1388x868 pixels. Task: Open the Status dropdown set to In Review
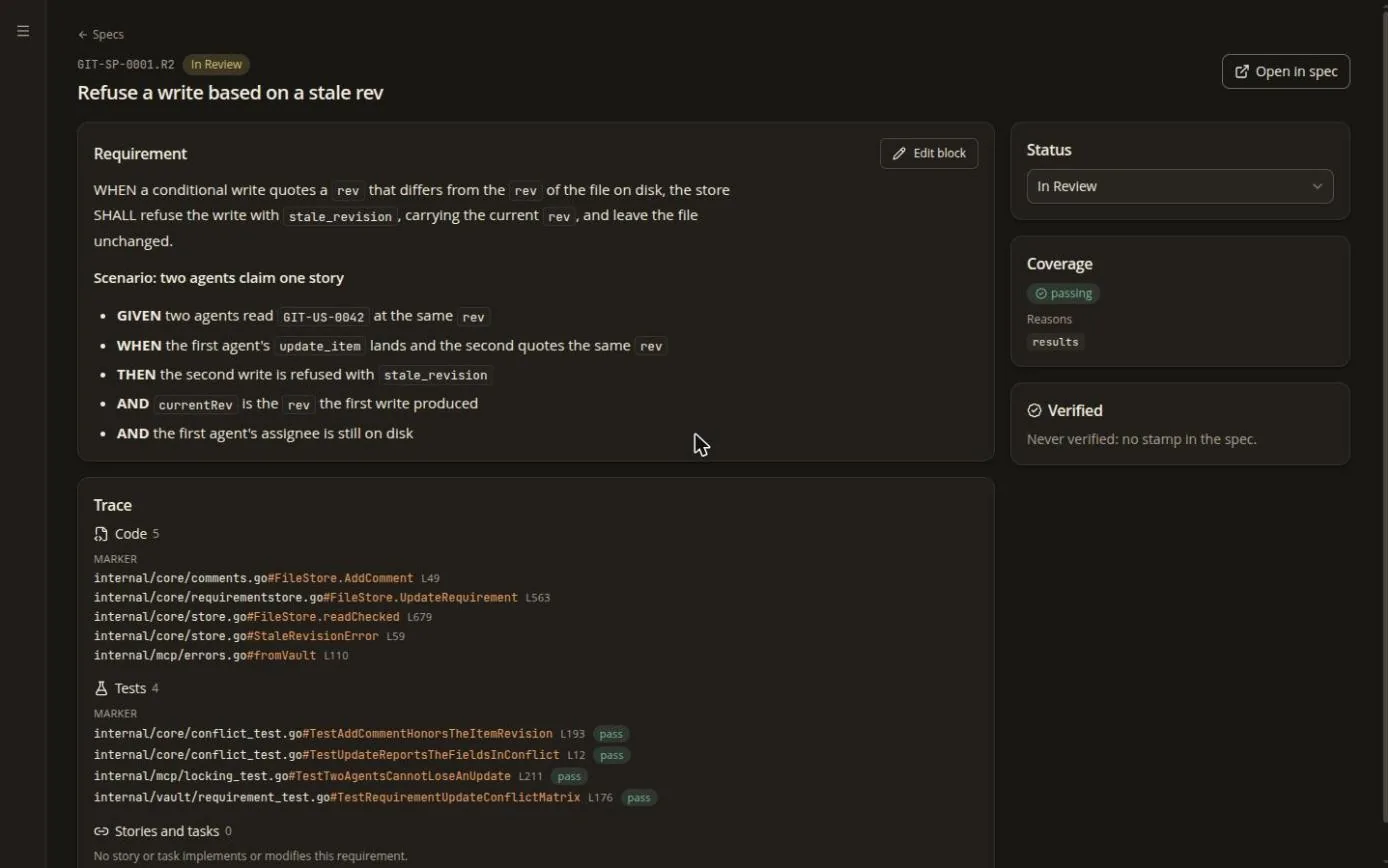pyautogui.click(x=1180, y=186)
